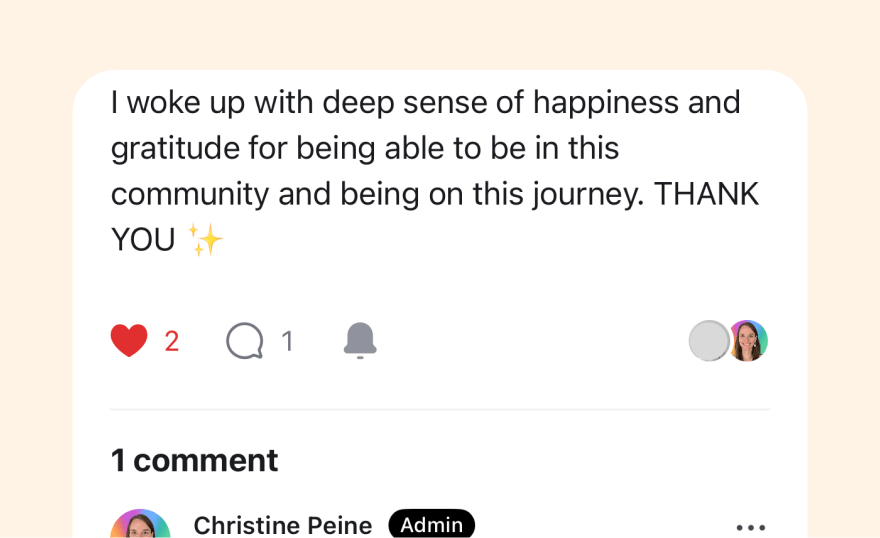Click the word "community" in the post
The height and width of the screenshot is (538, 880).
[x=190, y=194]
